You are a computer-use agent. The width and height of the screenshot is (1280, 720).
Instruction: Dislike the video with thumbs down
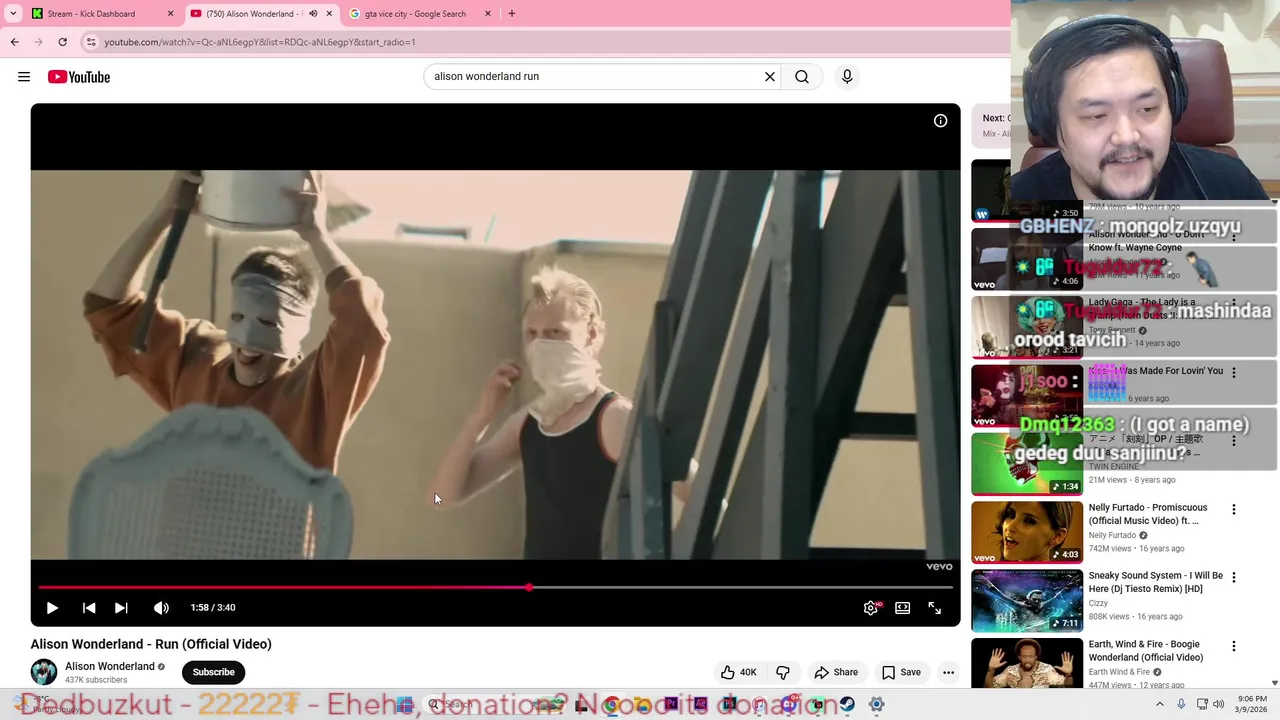783,673
